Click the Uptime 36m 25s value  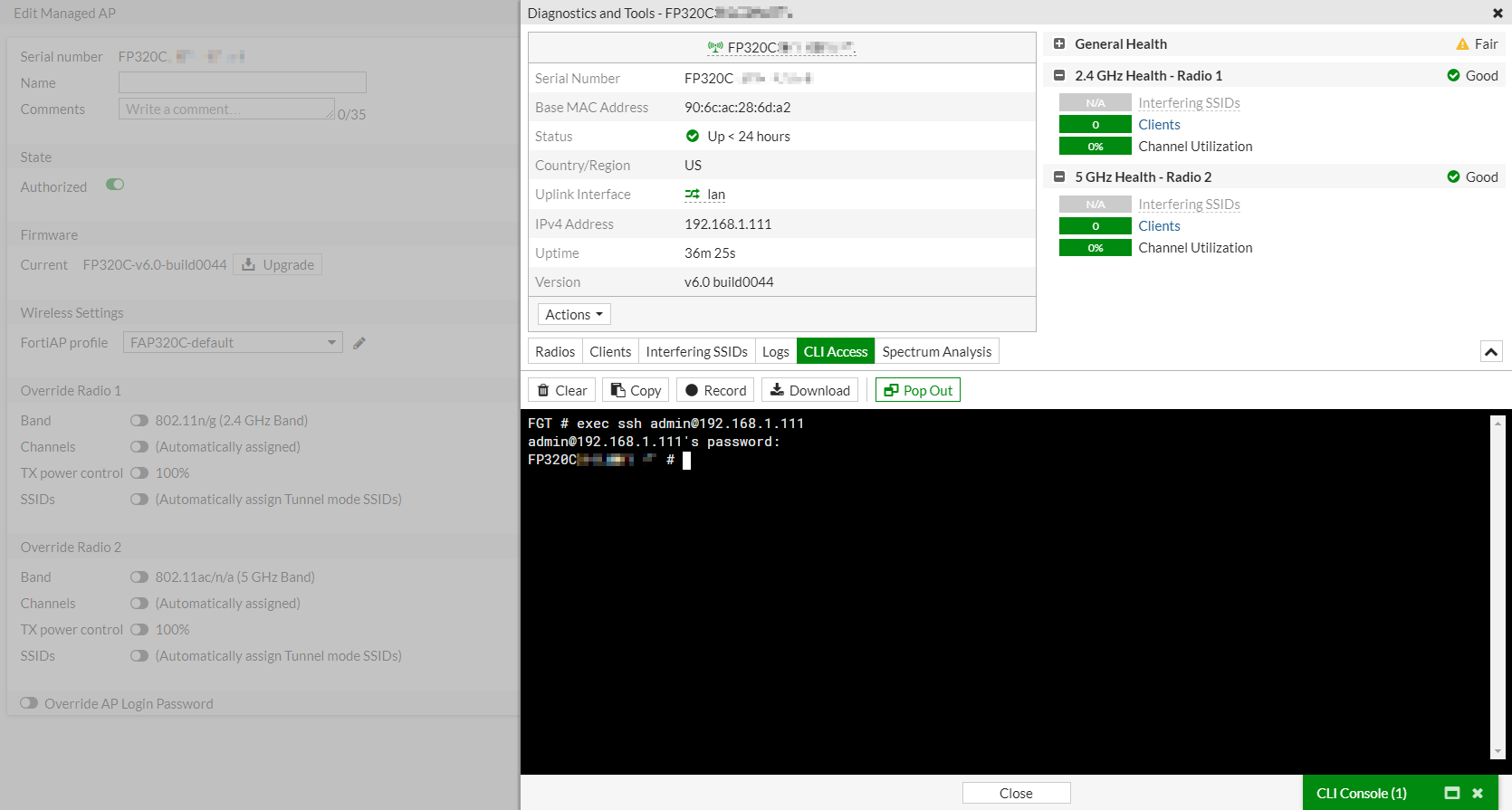pos(710,253)
